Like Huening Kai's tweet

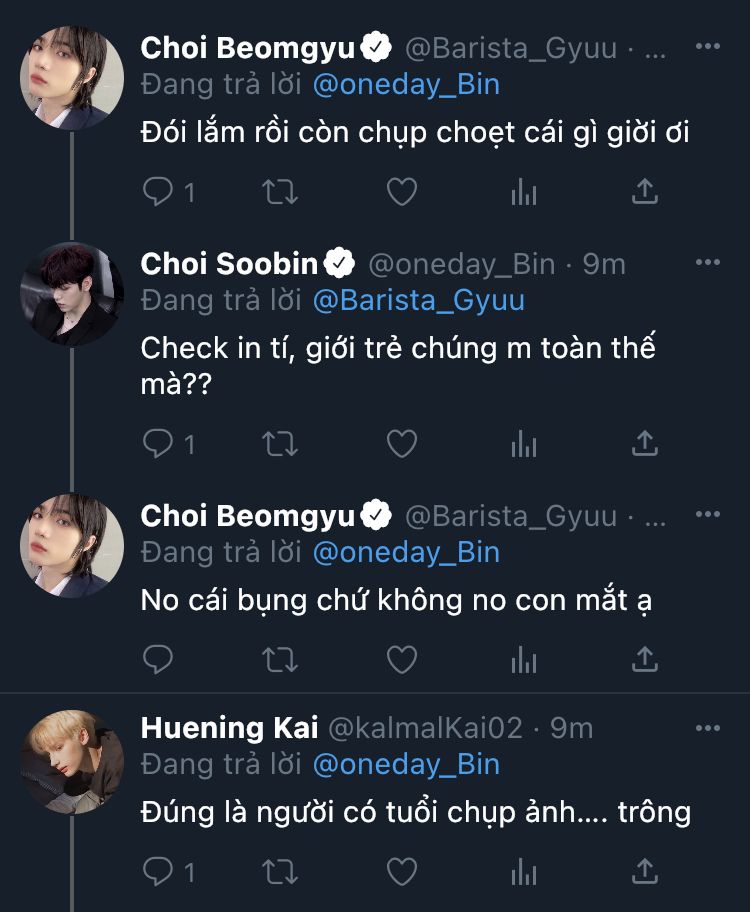coord(401,872)
